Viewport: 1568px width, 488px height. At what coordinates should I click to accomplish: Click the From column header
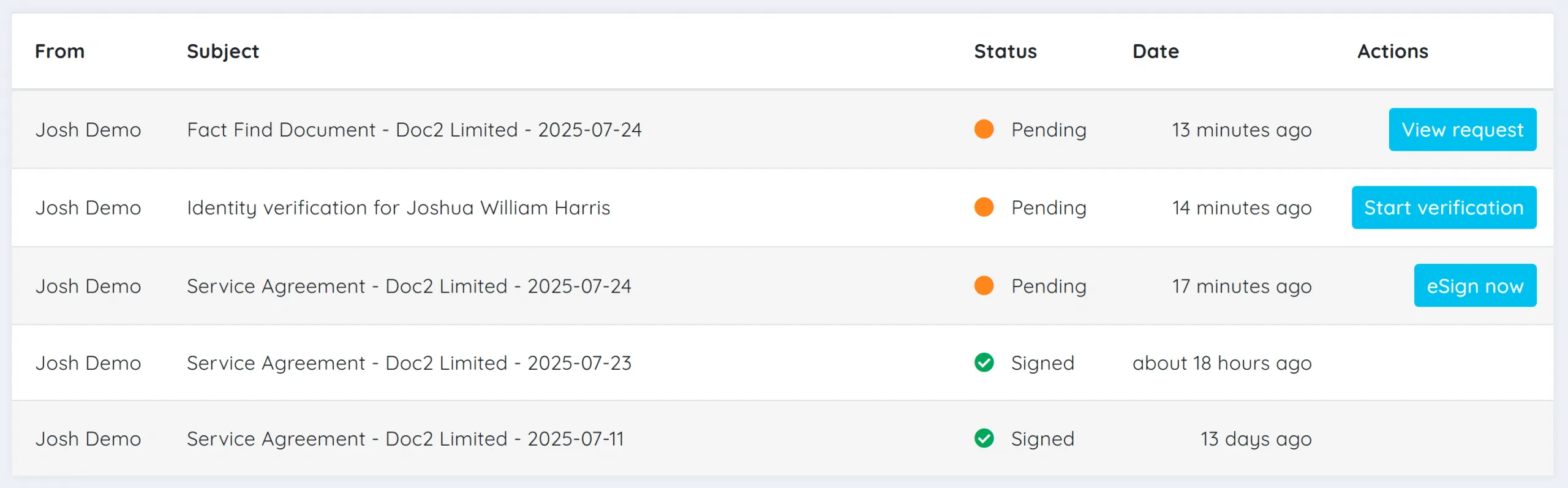(x=59, y=51)
